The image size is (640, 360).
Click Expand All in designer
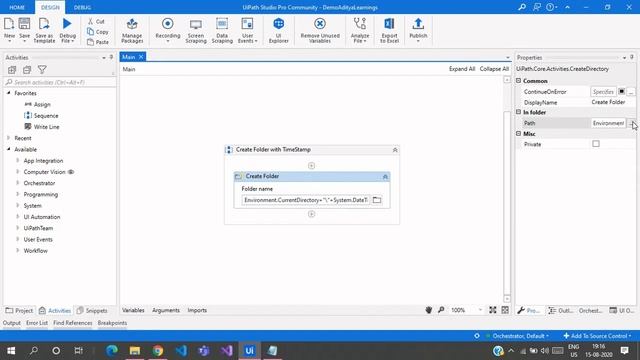click(x=462, y=69)
